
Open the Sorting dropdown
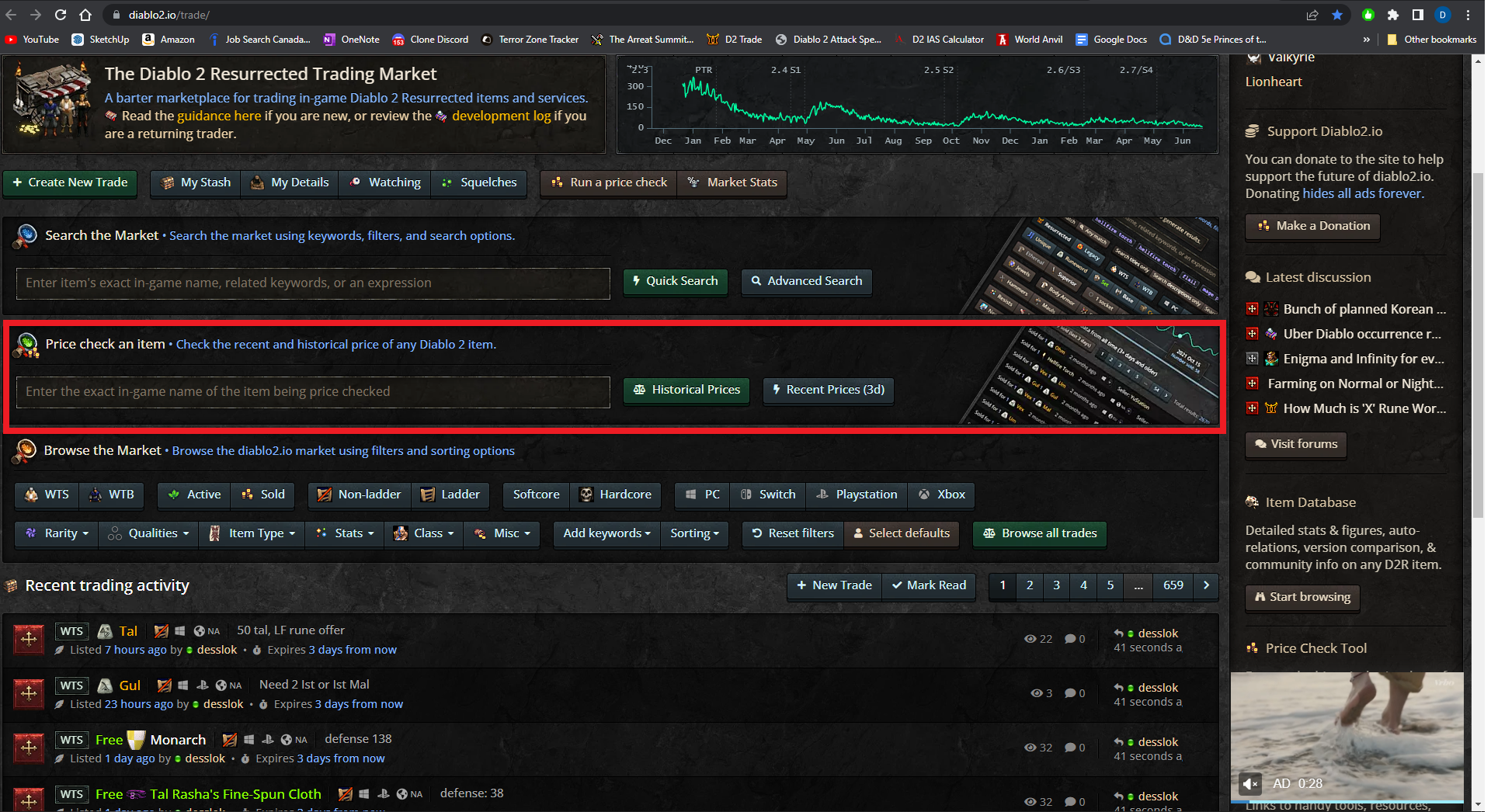coord(694,533)
